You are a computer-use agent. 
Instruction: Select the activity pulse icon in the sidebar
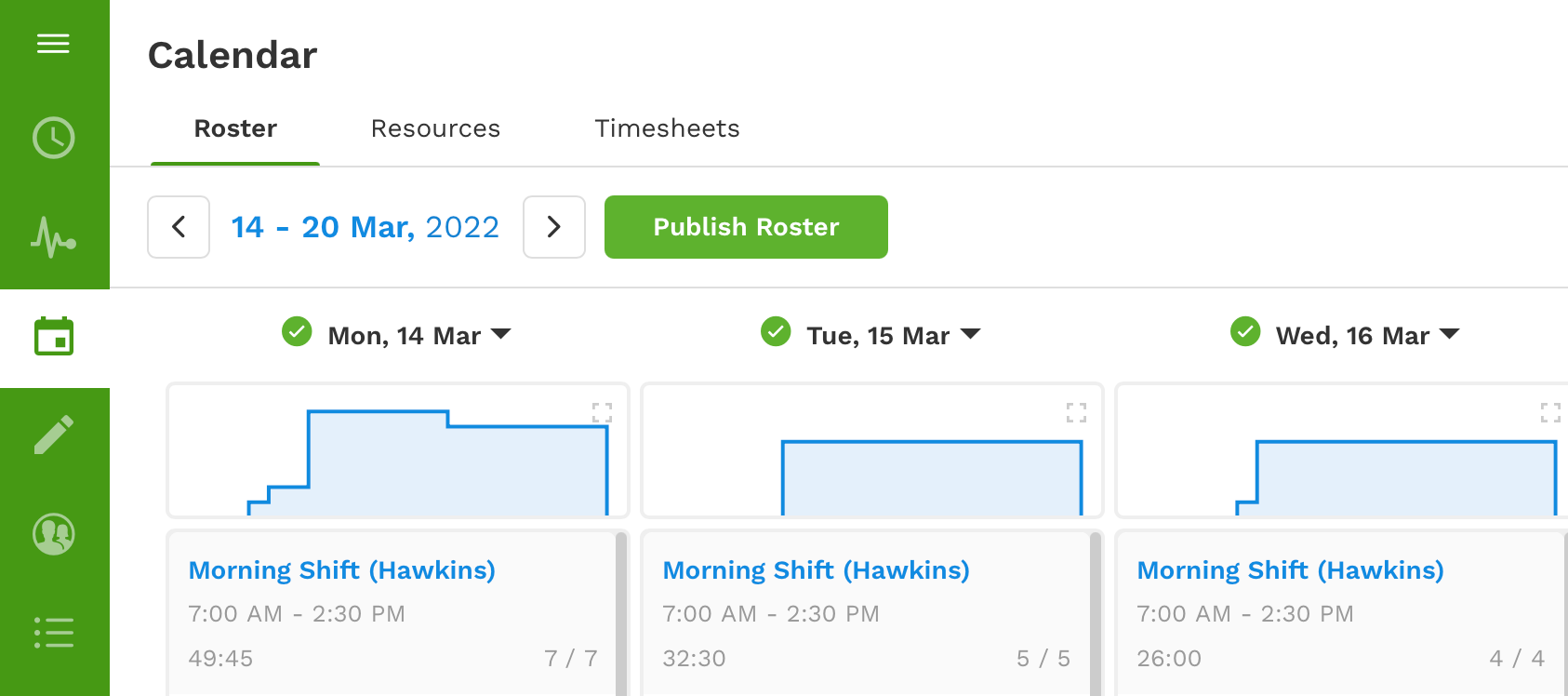54,236
